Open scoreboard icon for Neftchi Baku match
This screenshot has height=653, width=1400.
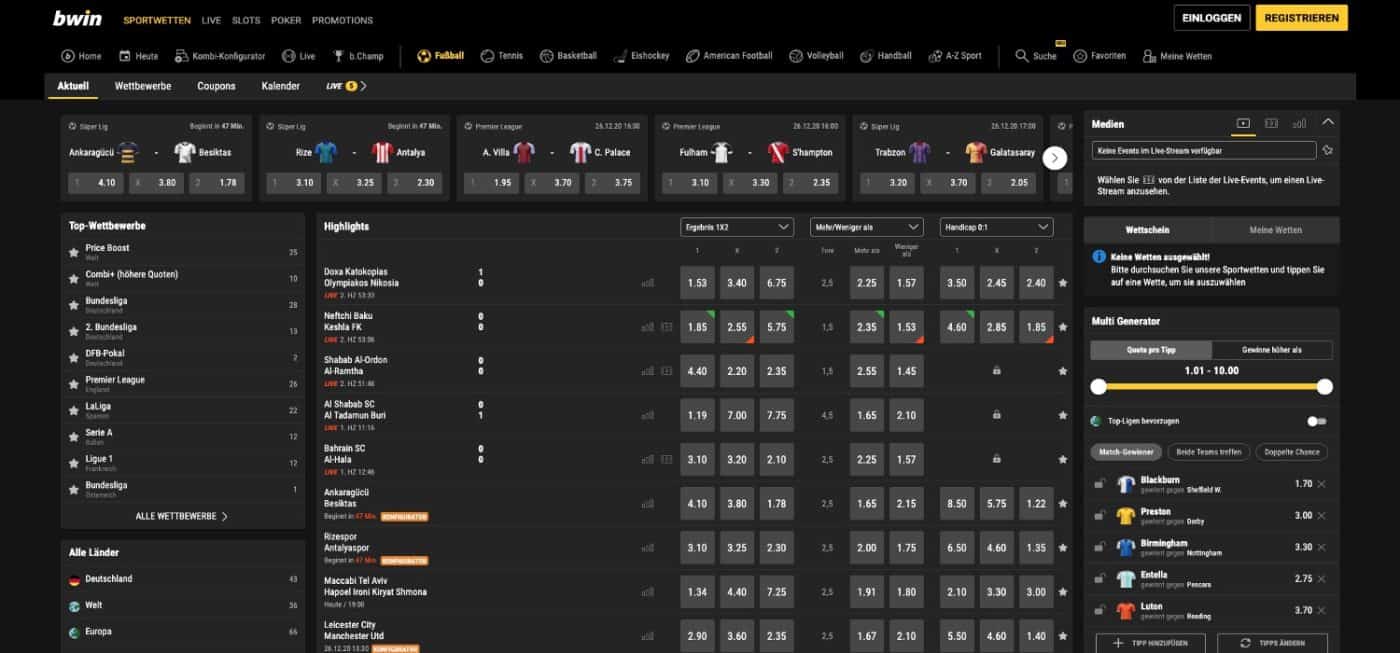tap(667, 327)
